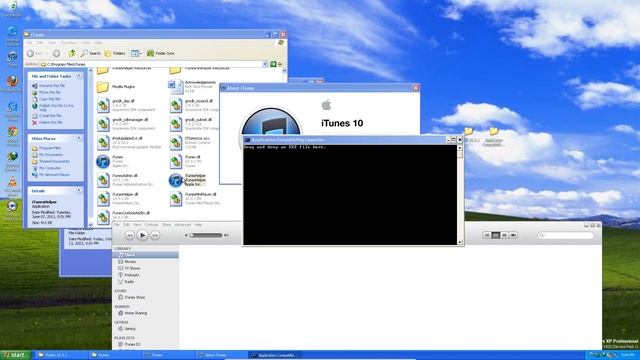Open the Firefox desktop shortcut
Viewport: 640px width, 360px height.
(12, 81)
